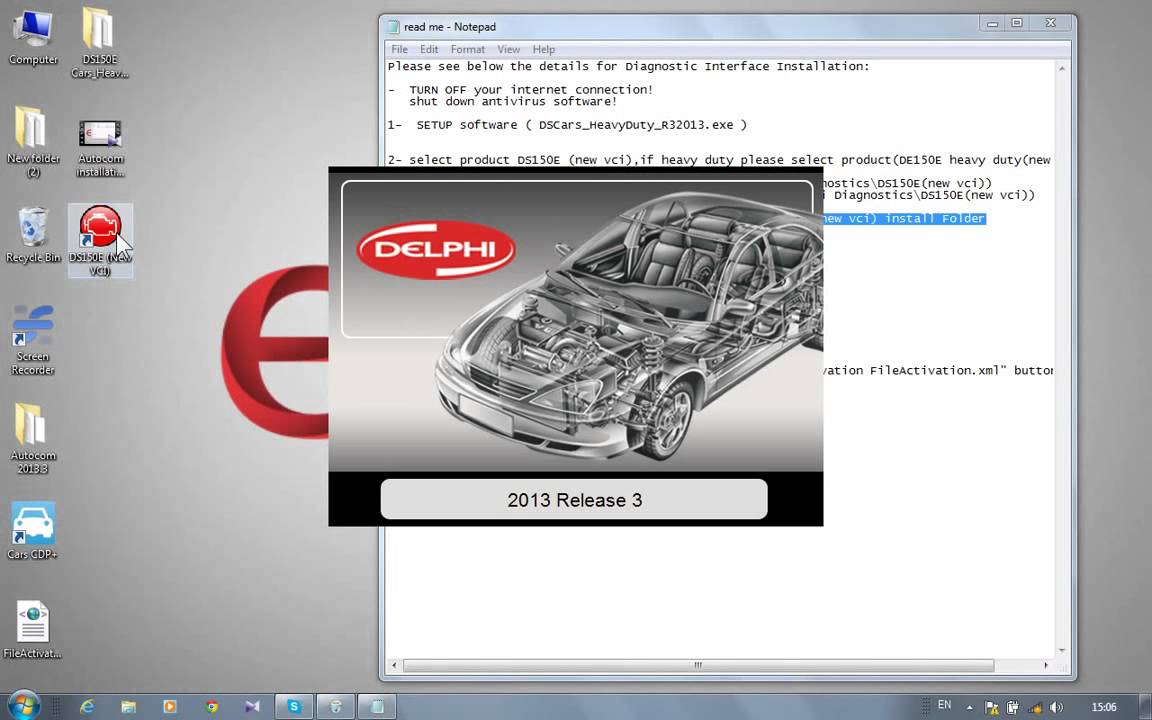Open Action Center flag icon in the tray
The image size is (1152, 720).
(991, 708)
